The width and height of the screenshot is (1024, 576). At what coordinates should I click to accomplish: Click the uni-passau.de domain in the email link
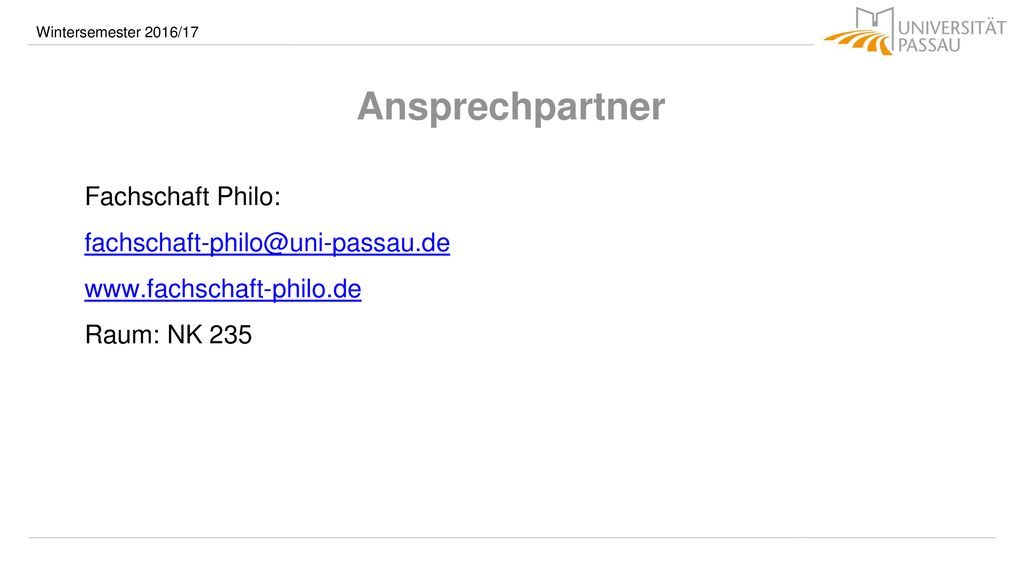pyautogui.click(x=370, y=243)
